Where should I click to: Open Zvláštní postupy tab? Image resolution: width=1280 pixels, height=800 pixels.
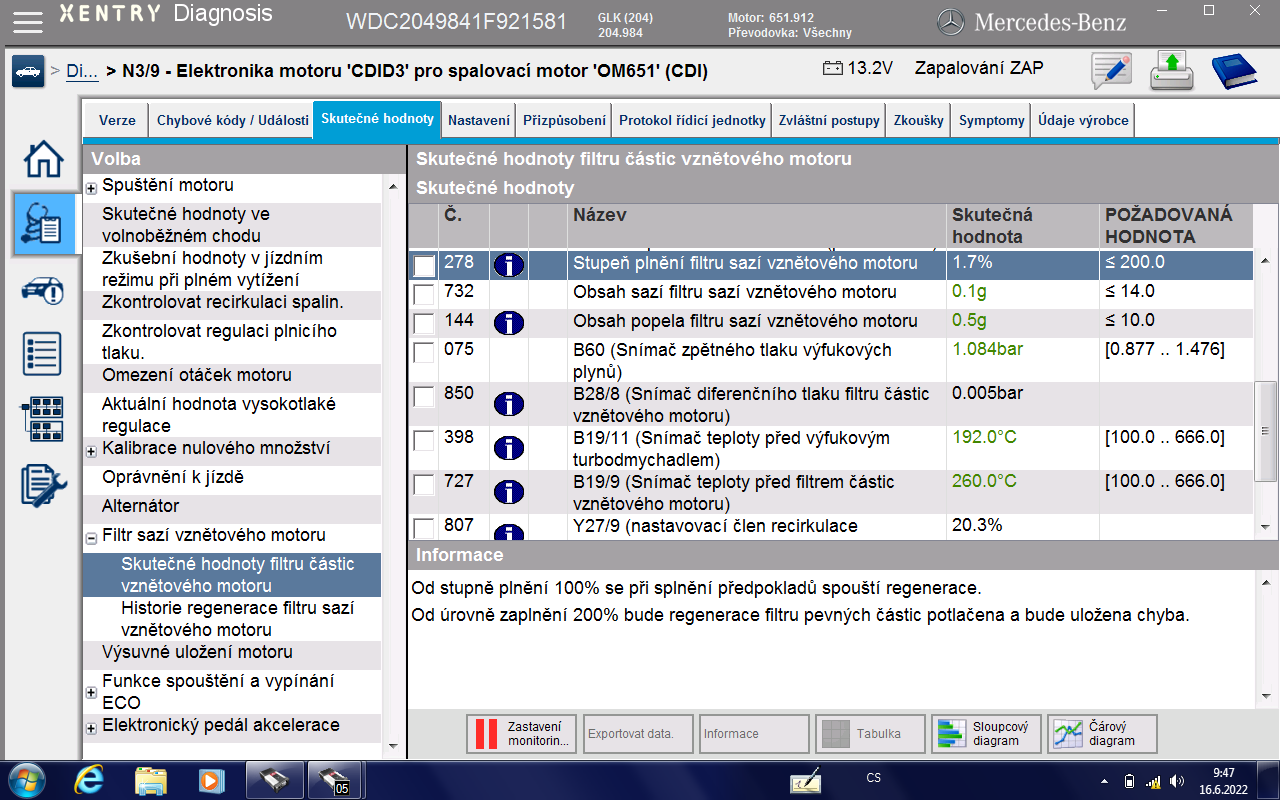pos(829,120)
